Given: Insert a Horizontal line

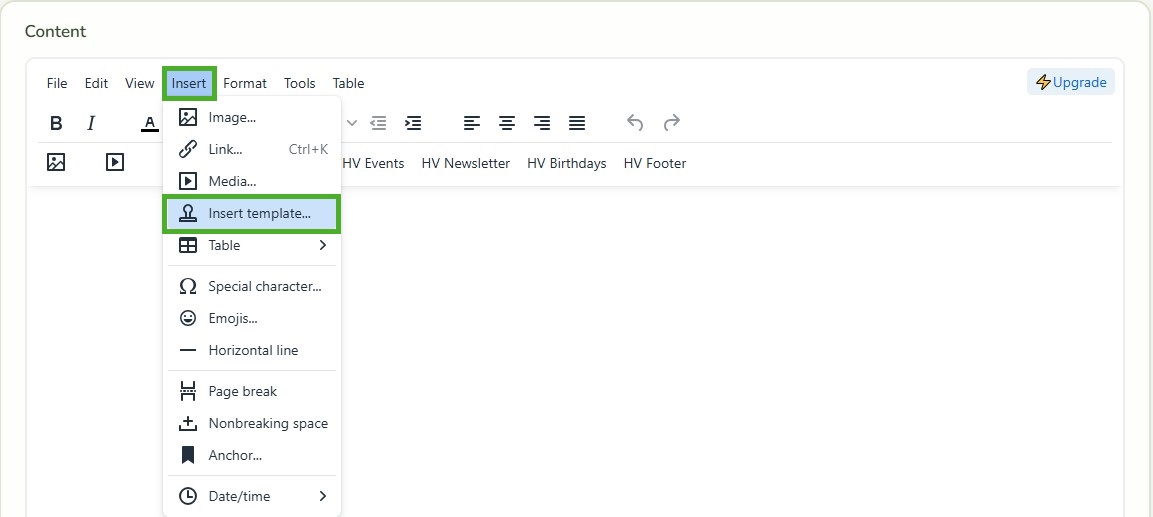Looking at the screenshot, I should [251, 350].
